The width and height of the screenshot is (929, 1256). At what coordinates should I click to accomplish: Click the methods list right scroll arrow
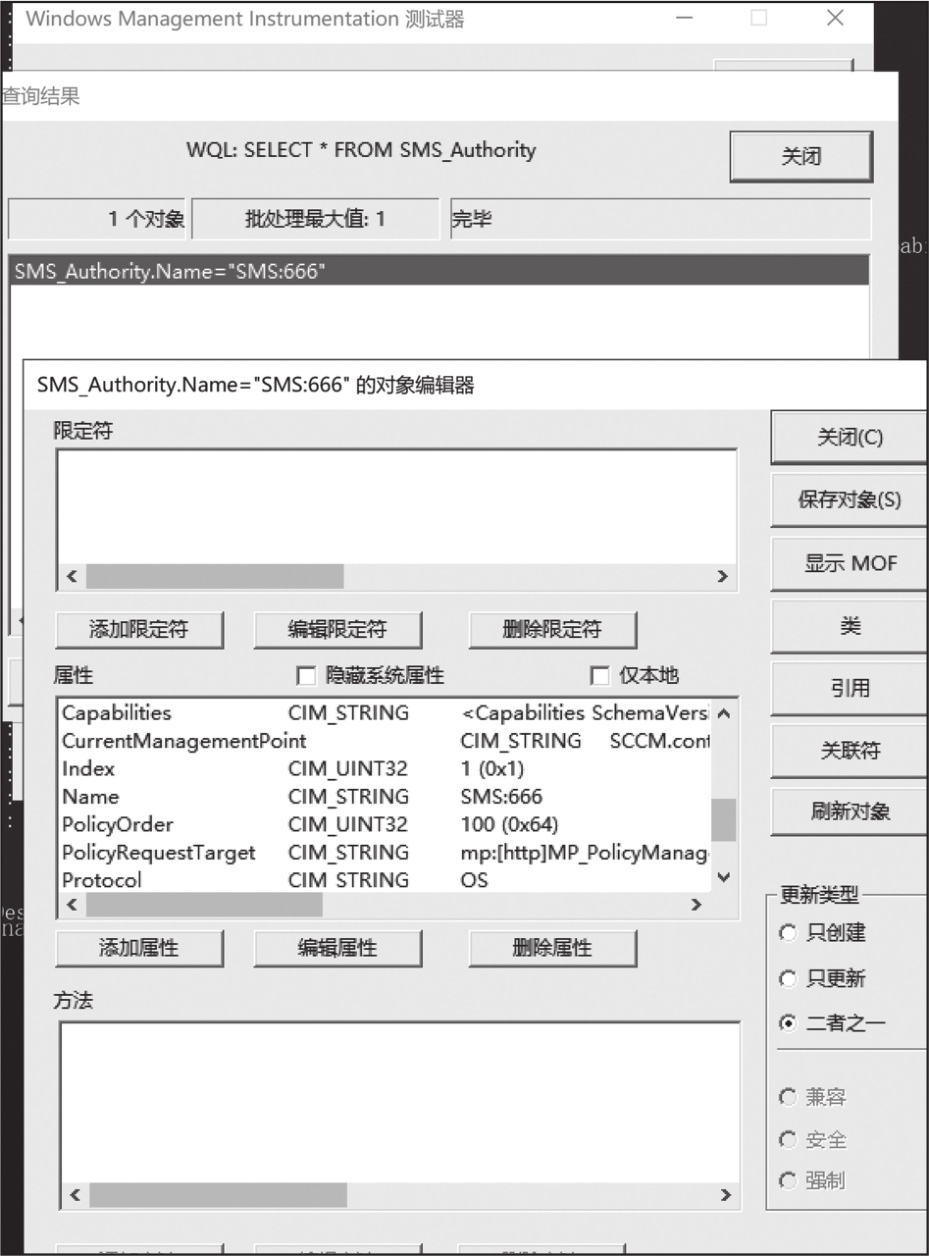click(726, 1195)
